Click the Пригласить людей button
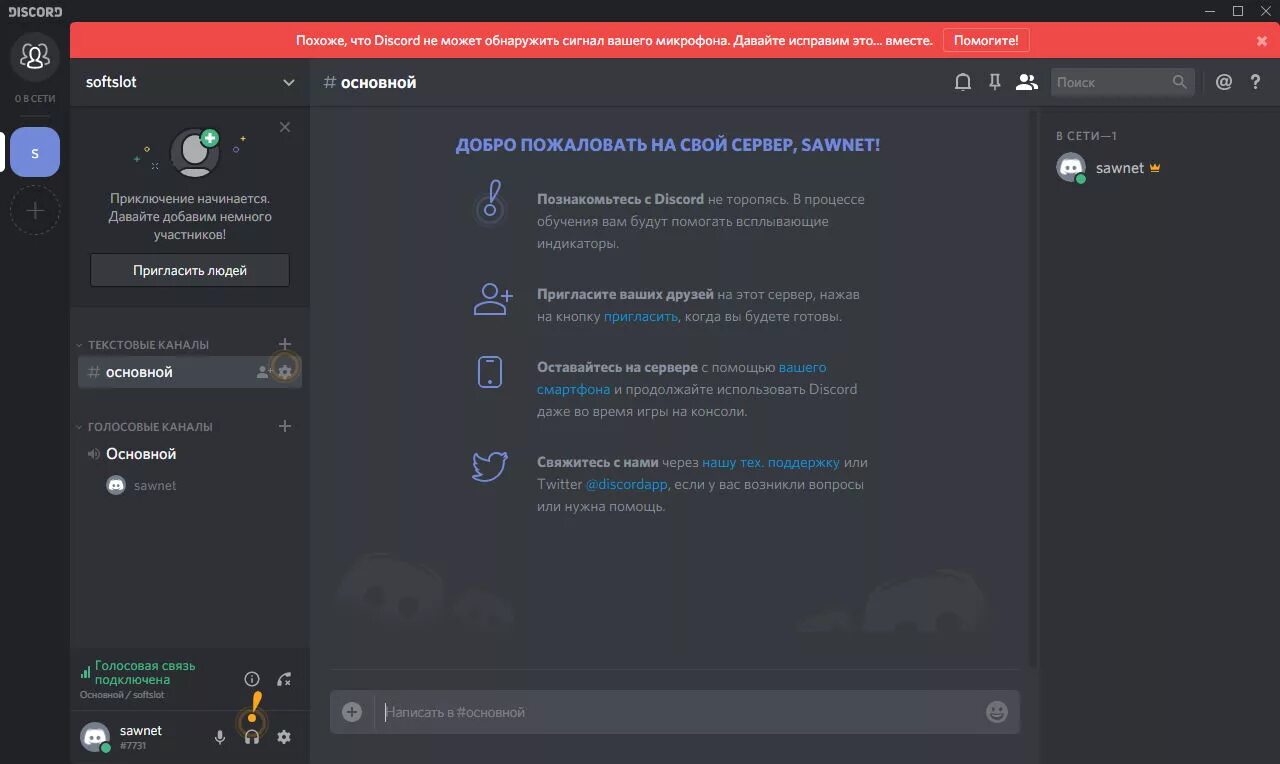Screen dimensions: 1280x764 pos(190,270)
